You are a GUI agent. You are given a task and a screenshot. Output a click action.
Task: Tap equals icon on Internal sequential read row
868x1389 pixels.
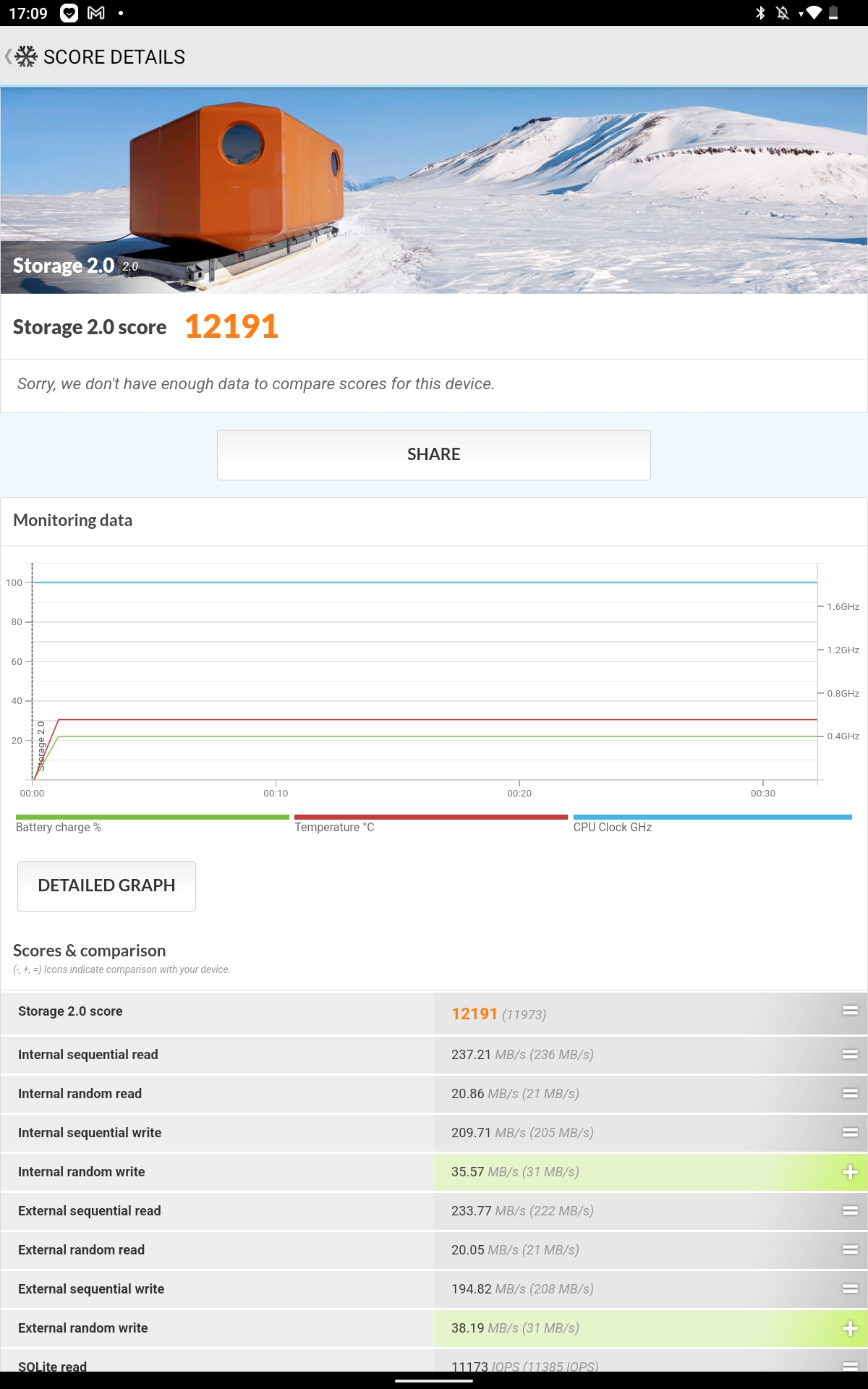850,1055
